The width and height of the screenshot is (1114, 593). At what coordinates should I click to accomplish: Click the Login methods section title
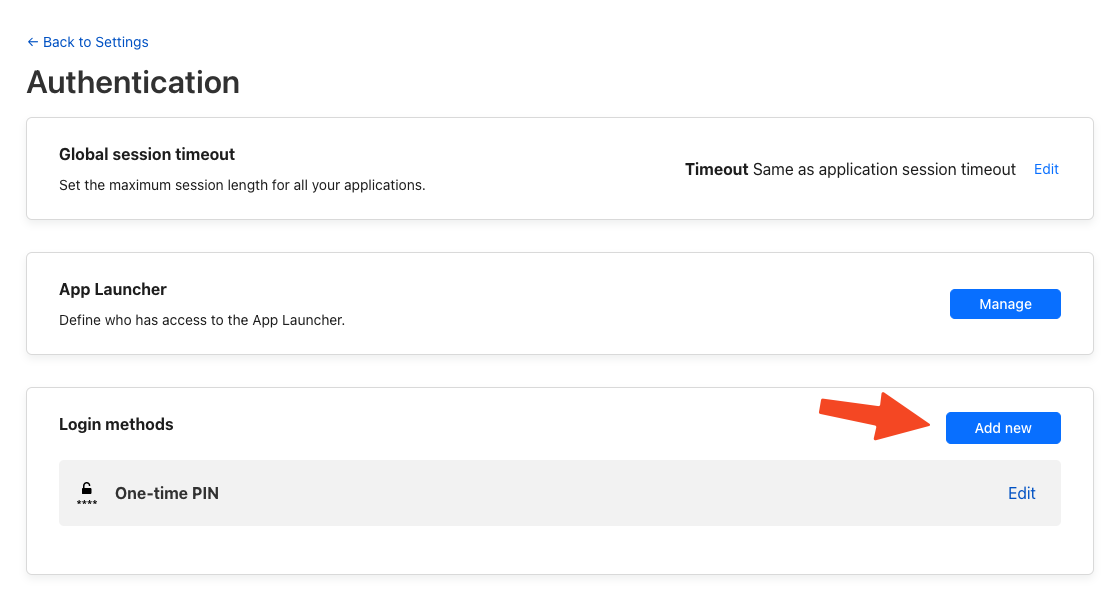[116, 424]
